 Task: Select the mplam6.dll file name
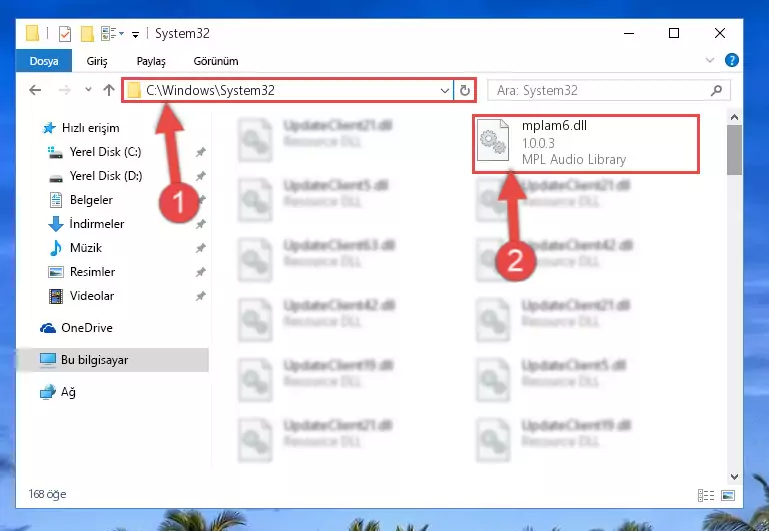coord(554,126)
